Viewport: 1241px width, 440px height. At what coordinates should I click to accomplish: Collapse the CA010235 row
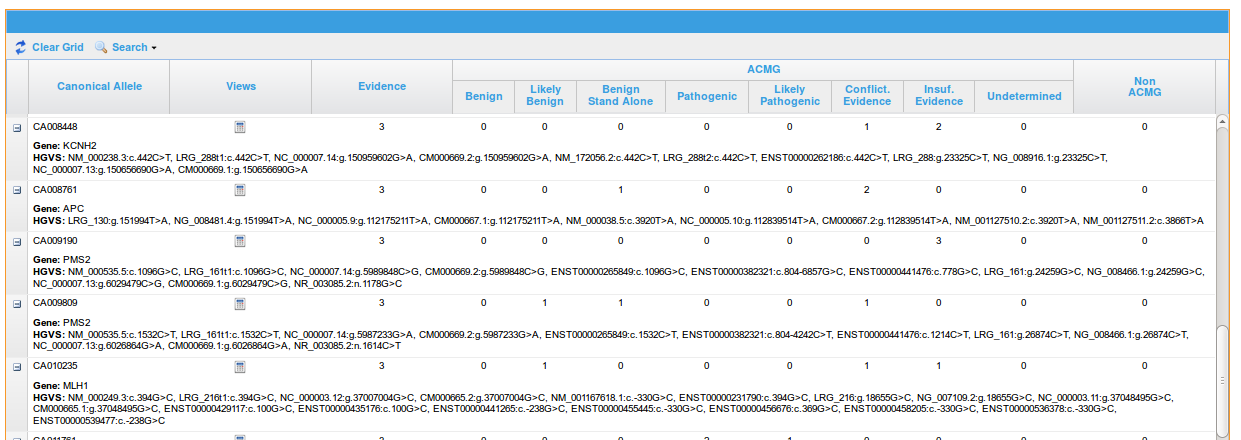pos(17,367)
